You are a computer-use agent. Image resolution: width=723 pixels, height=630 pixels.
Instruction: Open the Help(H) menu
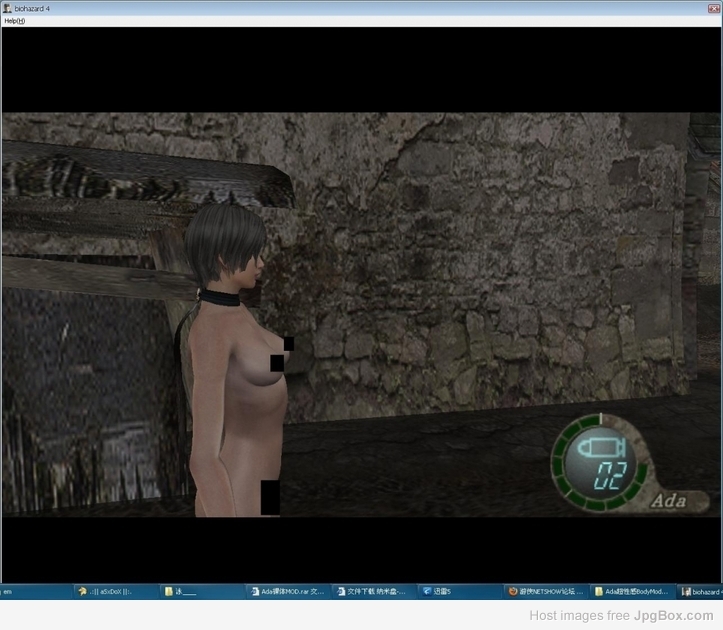pyautogui.click(x=14, y=21)
